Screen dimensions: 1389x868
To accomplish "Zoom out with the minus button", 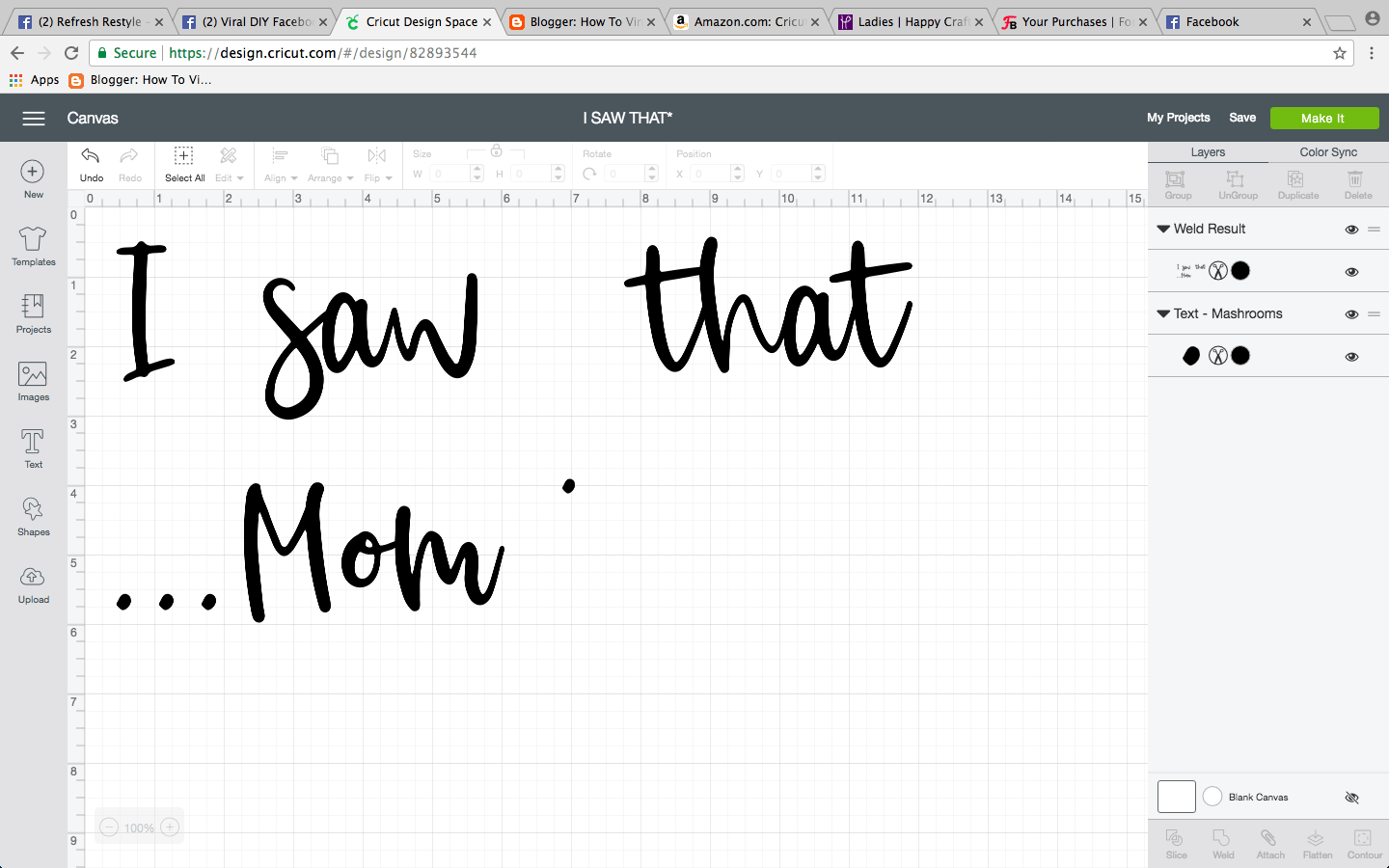I will pyautogui.click(x=109, y=827).
